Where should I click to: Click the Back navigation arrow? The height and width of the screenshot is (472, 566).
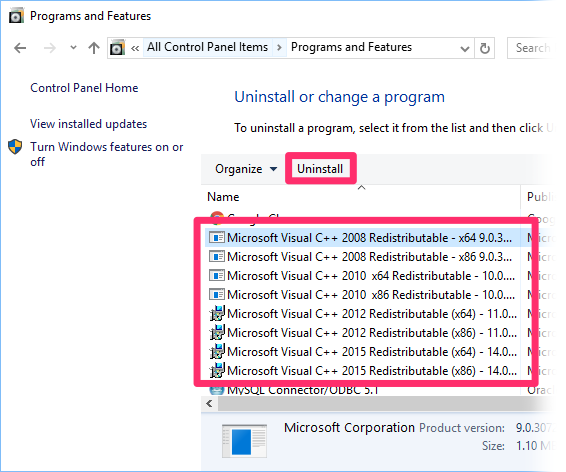(x=20, y=48)
